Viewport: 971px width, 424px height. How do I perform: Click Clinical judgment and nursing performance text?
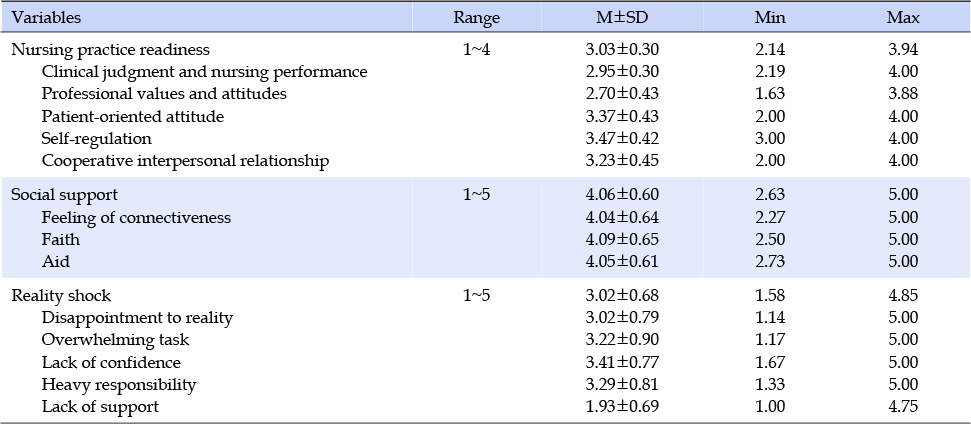[204, 72]
